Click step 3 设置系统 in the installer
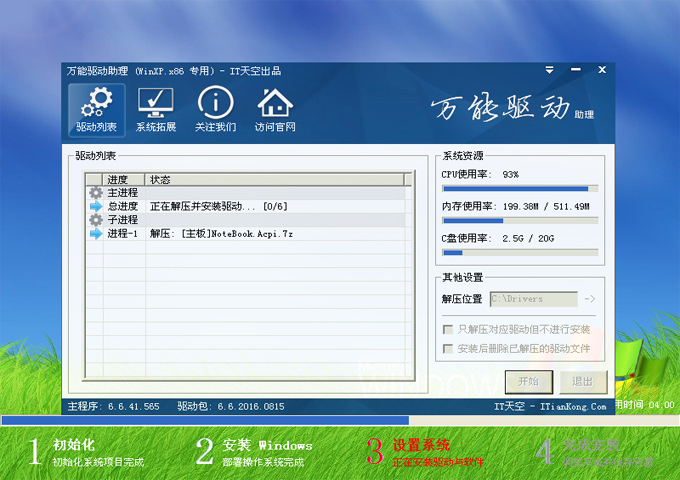This screenshot has width=680, height=480. (425, 452)
